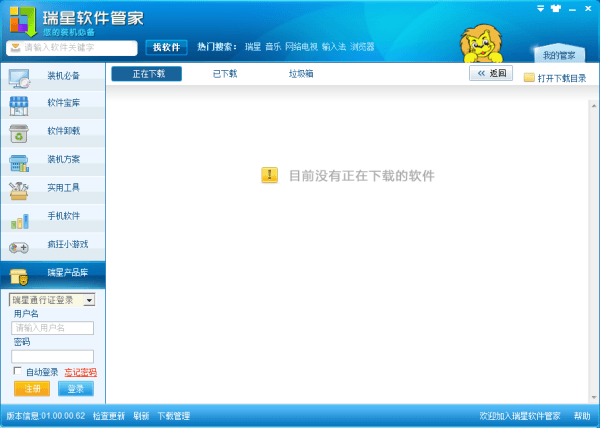Screen dimensions: 600x428
Task: Select 瑞星产品库 in sidebar
Action: [53, 275]
